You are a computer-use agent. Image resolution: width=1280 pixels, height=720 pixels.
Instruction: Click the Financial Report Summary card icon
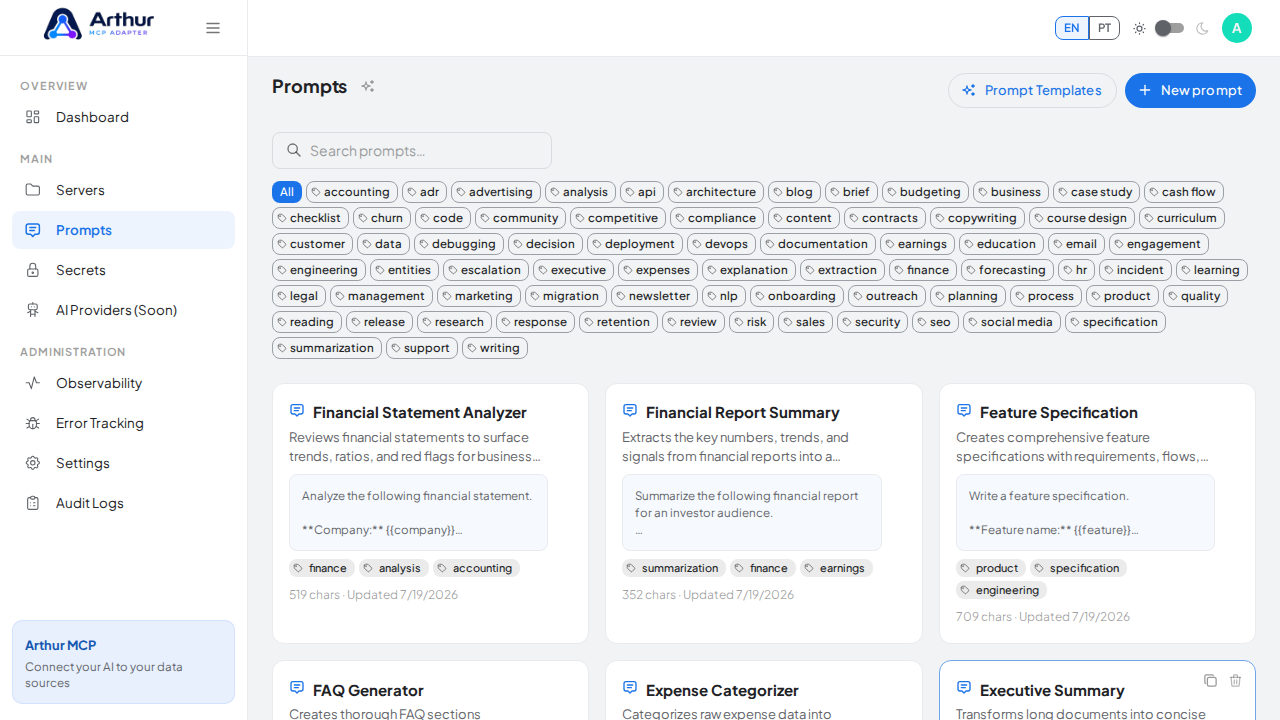coord(630,411)
